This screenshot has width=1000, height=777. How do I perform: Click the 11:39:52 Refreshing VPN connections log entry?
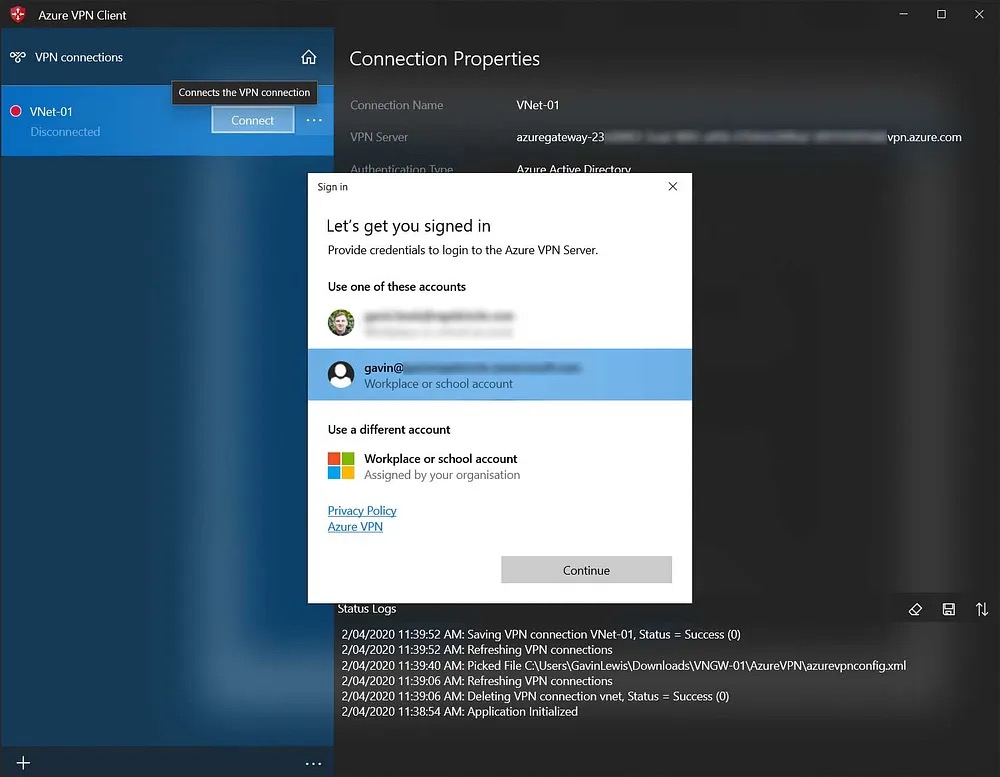coord(476,649)
